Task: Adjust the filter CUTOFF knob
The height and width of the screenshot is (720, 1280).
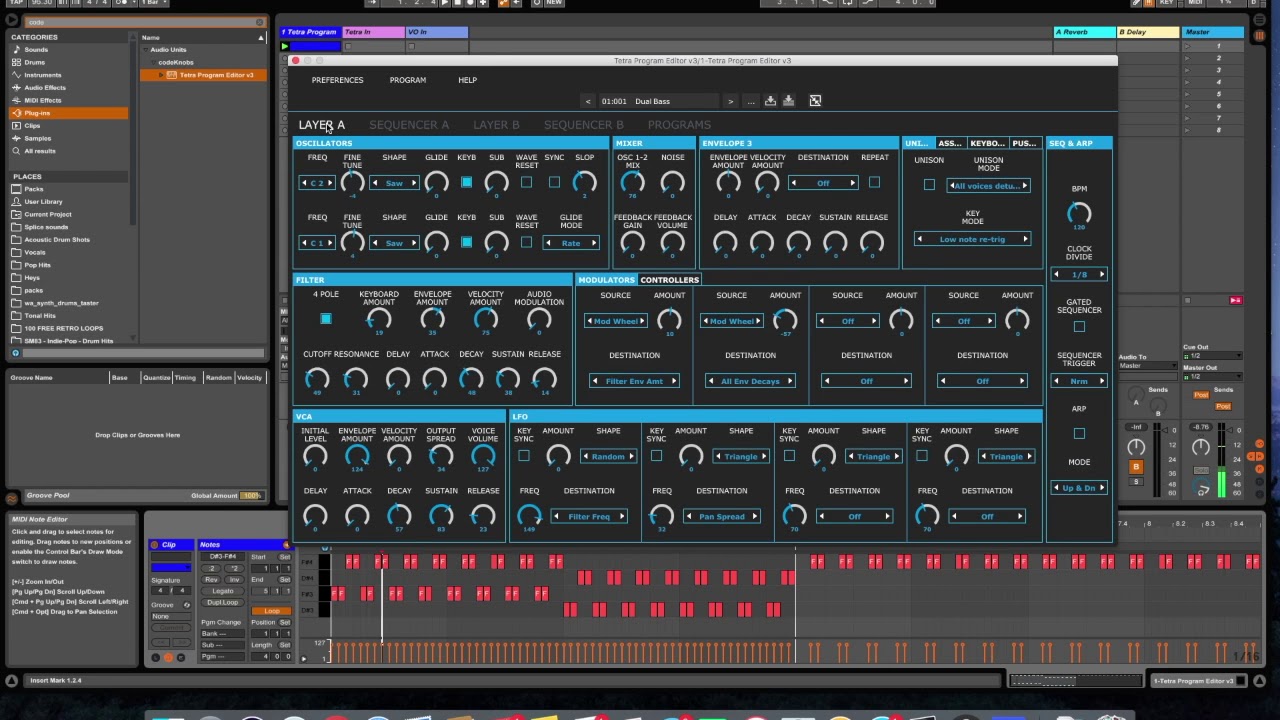Action: [x=316, y=378]
